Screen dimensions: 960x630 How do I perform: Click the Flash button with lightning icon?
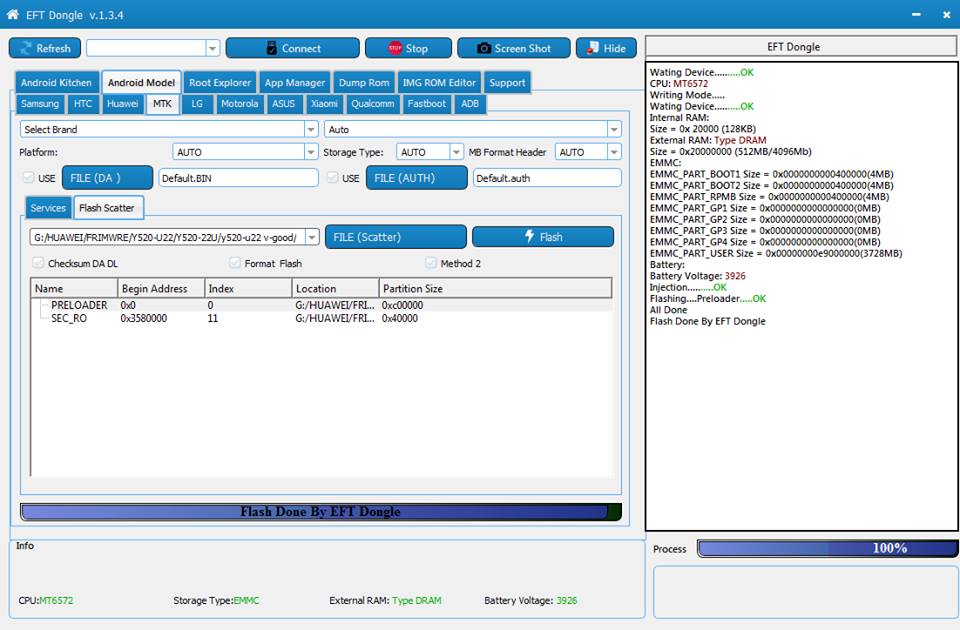click(543, 237)
